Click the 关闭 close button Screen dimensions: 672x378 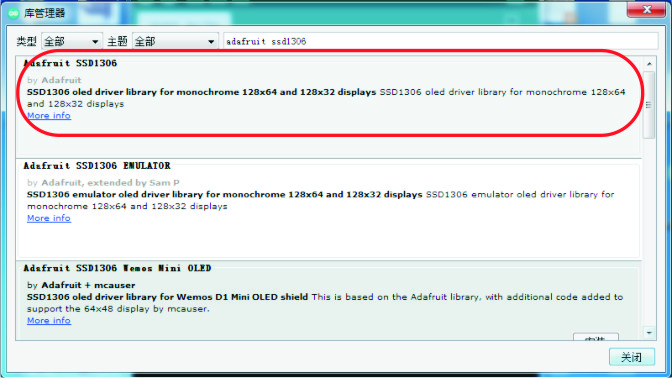[632, 357]
